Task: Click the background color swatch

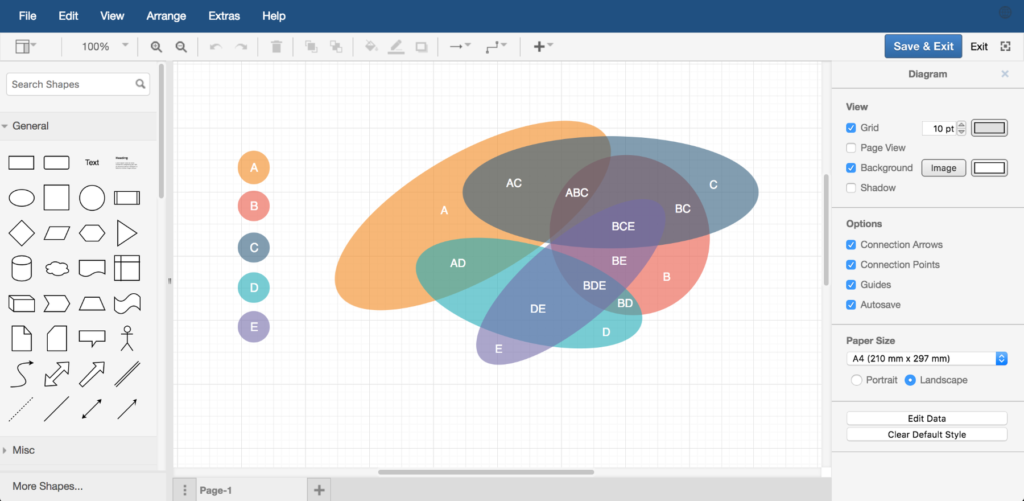Action: click(x=989, y=168)
